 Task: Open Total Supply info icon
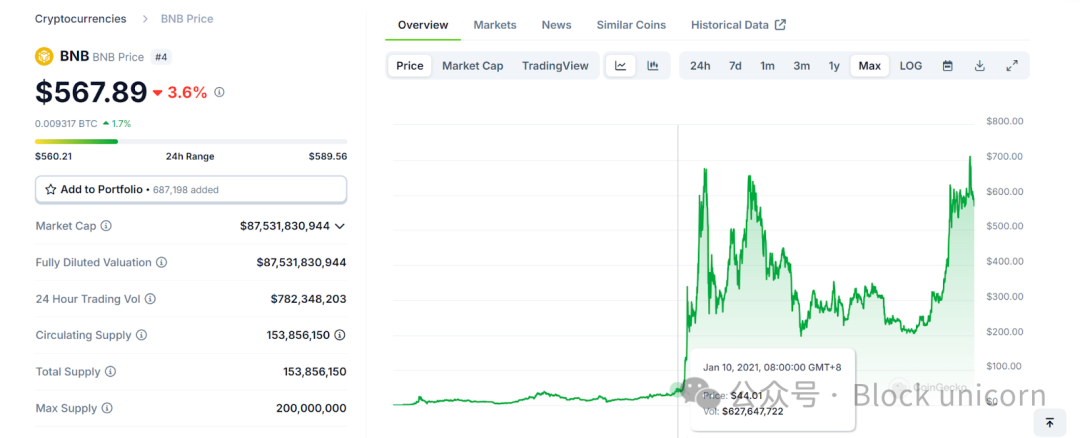coord(110,372)
